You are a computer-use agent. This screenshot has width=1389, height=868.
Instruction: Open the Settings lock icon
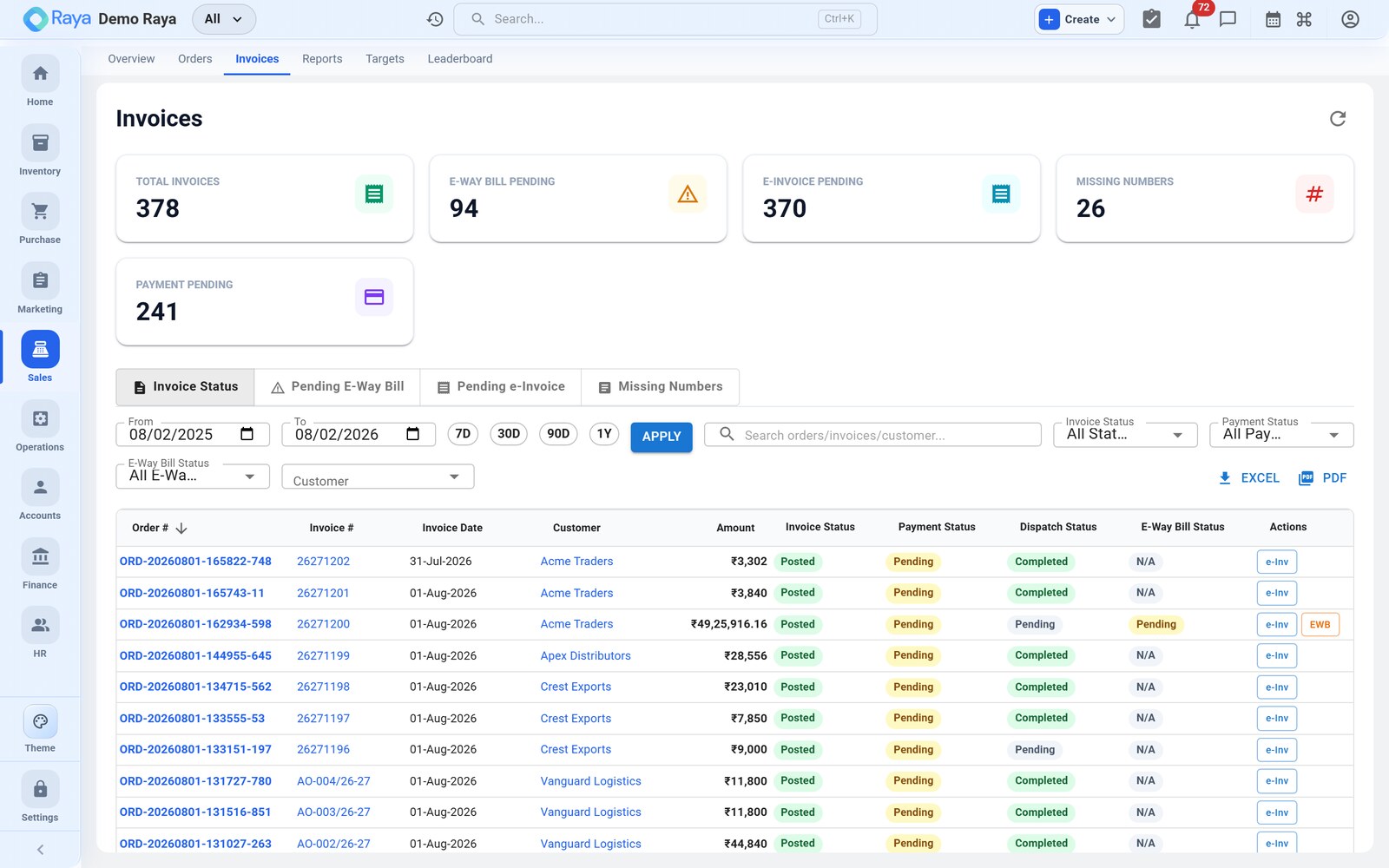[40, 790]
